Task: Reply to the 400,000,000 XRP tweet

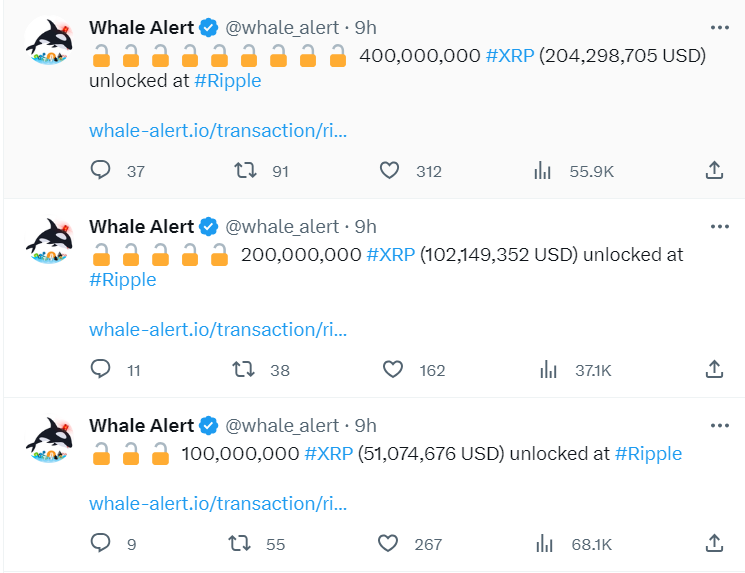Action: click(100, 170)
